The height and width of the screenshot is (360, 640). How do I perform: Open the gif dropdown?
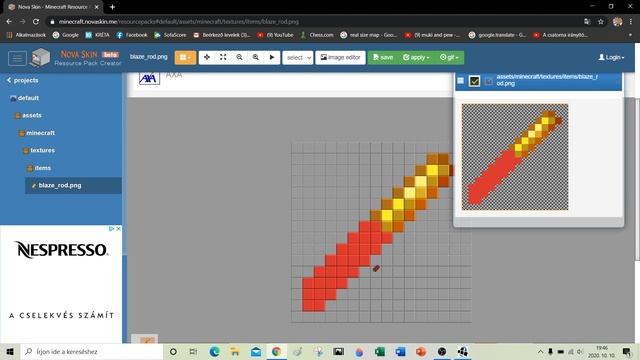(x=449, y=58)
